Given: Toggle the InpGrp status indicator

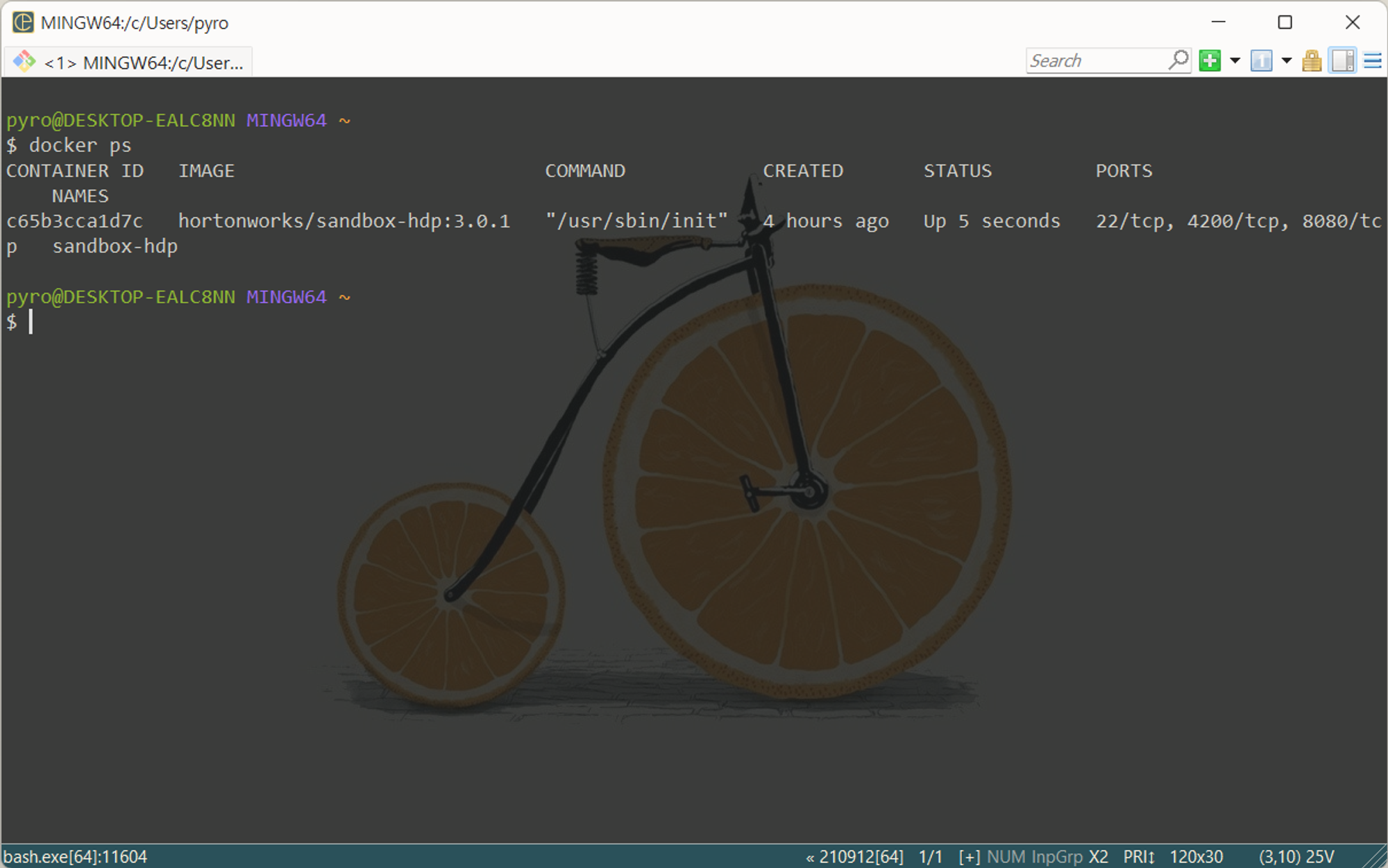Looking at the screenshot, I should [1057, 857].
